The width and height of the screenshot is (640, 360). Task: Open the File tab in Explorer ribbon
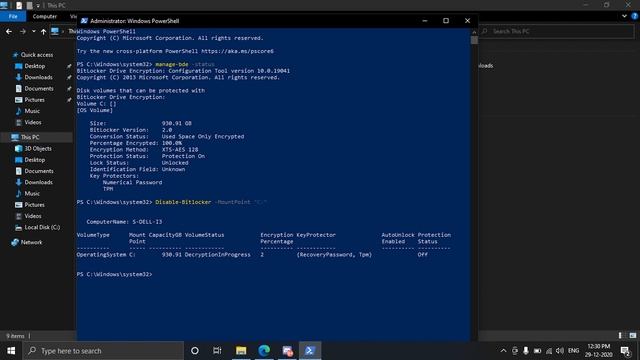click(x=13, y=16)
